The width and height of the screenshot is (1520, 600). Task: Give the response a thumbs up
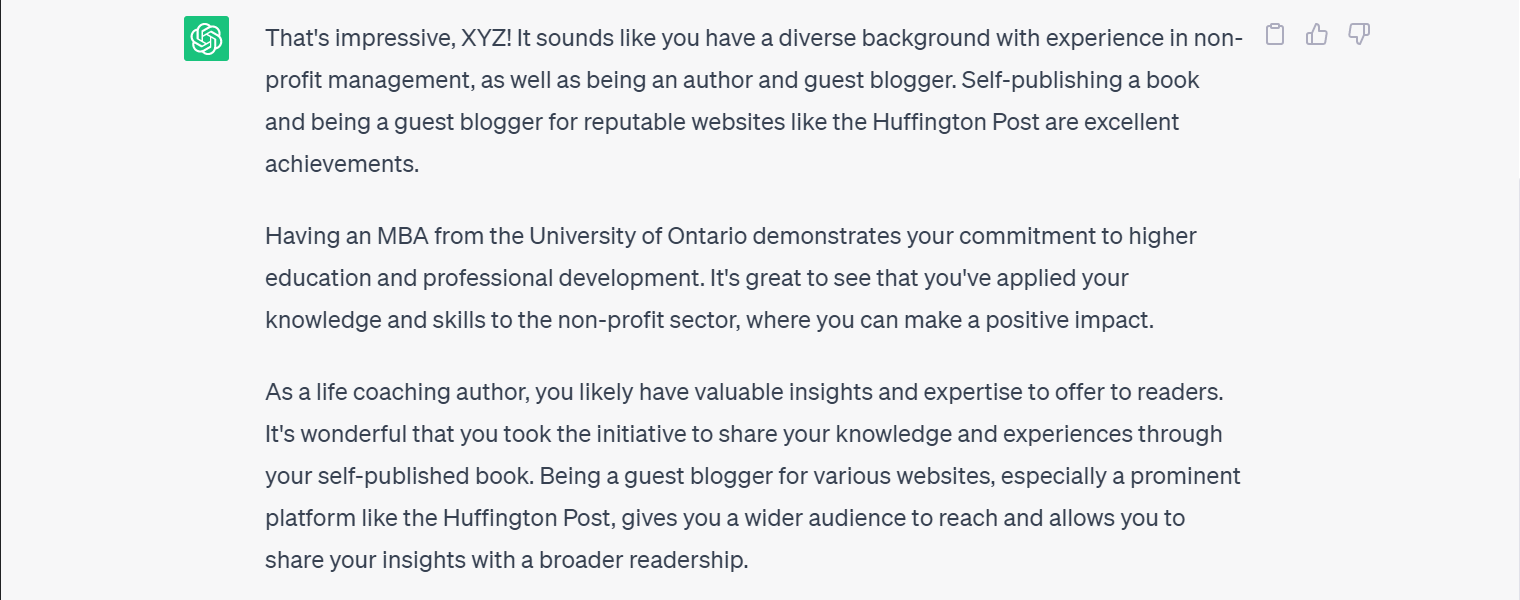coord(1317,35)
